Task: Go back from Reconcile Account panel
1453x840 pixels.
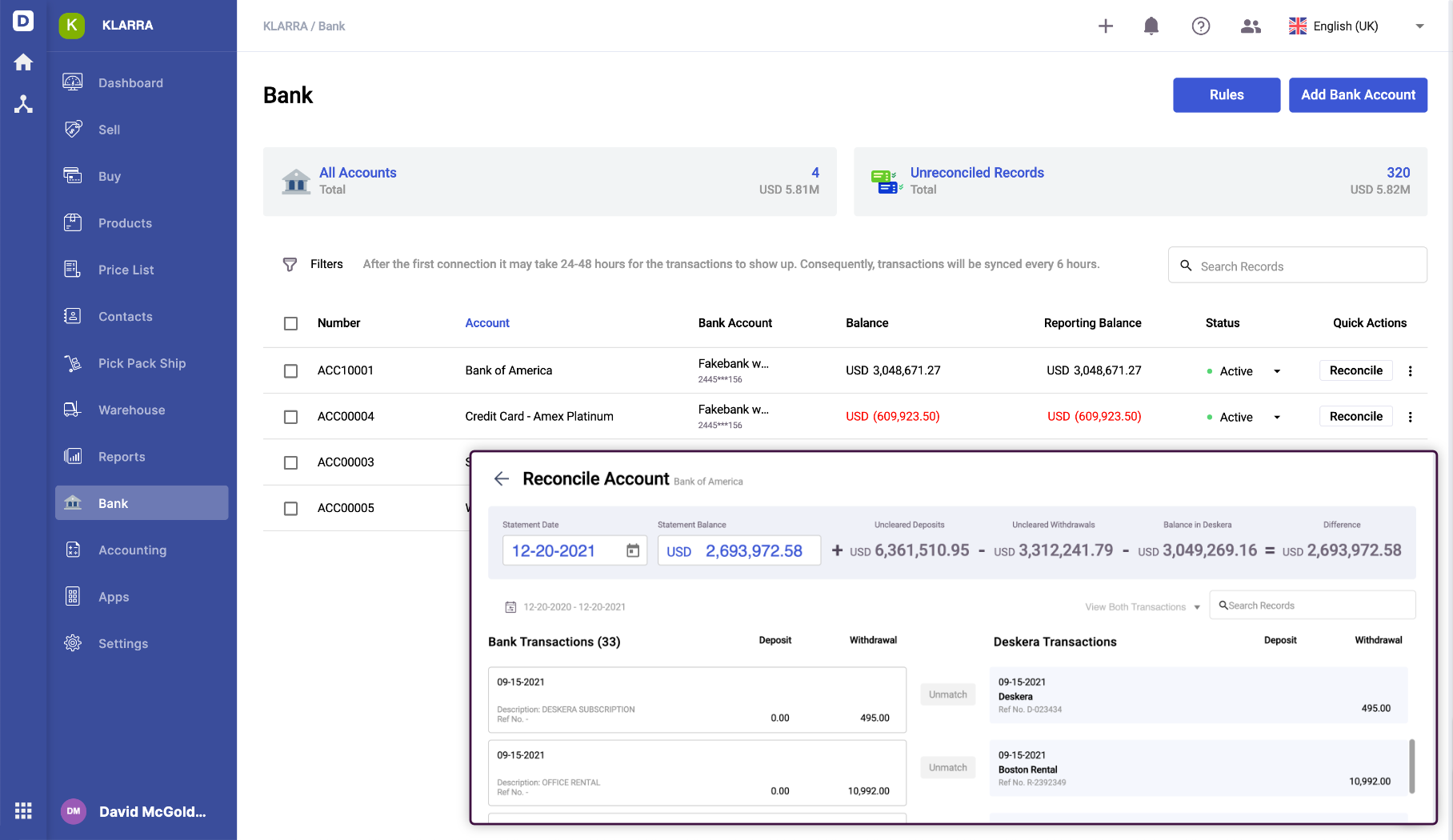Action: [502, 478]
